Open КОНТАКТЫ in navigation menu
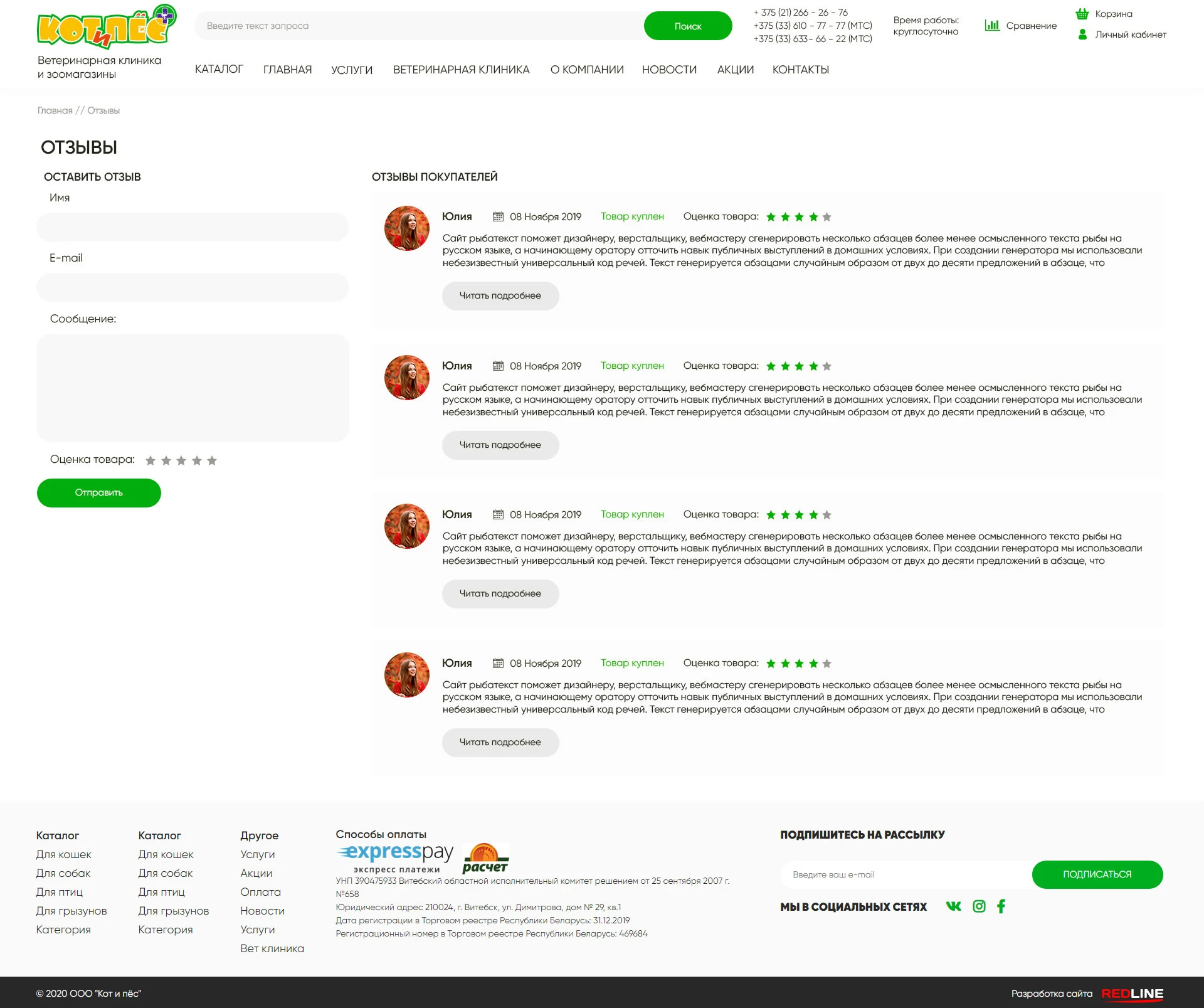Viewport: 1204px width, 1008px height. point(801,70)
